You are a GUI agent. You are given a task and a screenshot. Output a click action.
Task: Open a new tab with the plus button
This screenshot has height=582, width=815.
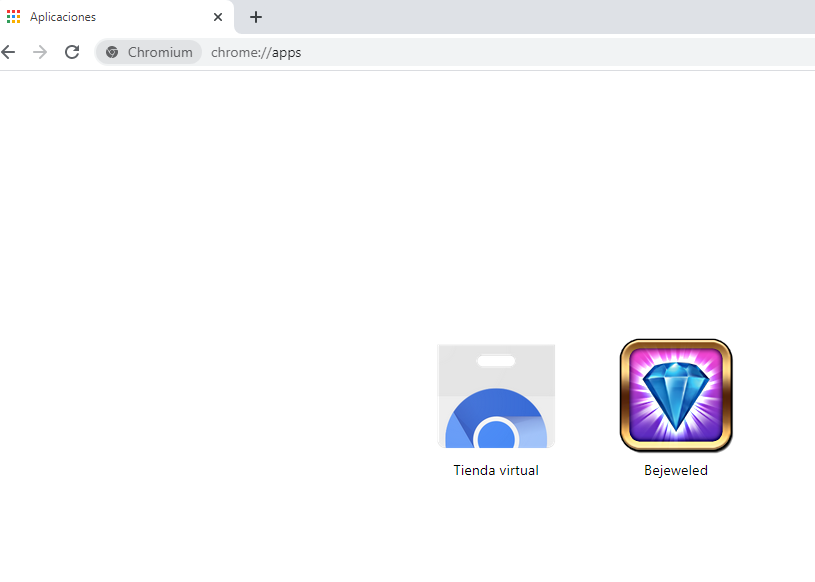[x=256, y=17]
